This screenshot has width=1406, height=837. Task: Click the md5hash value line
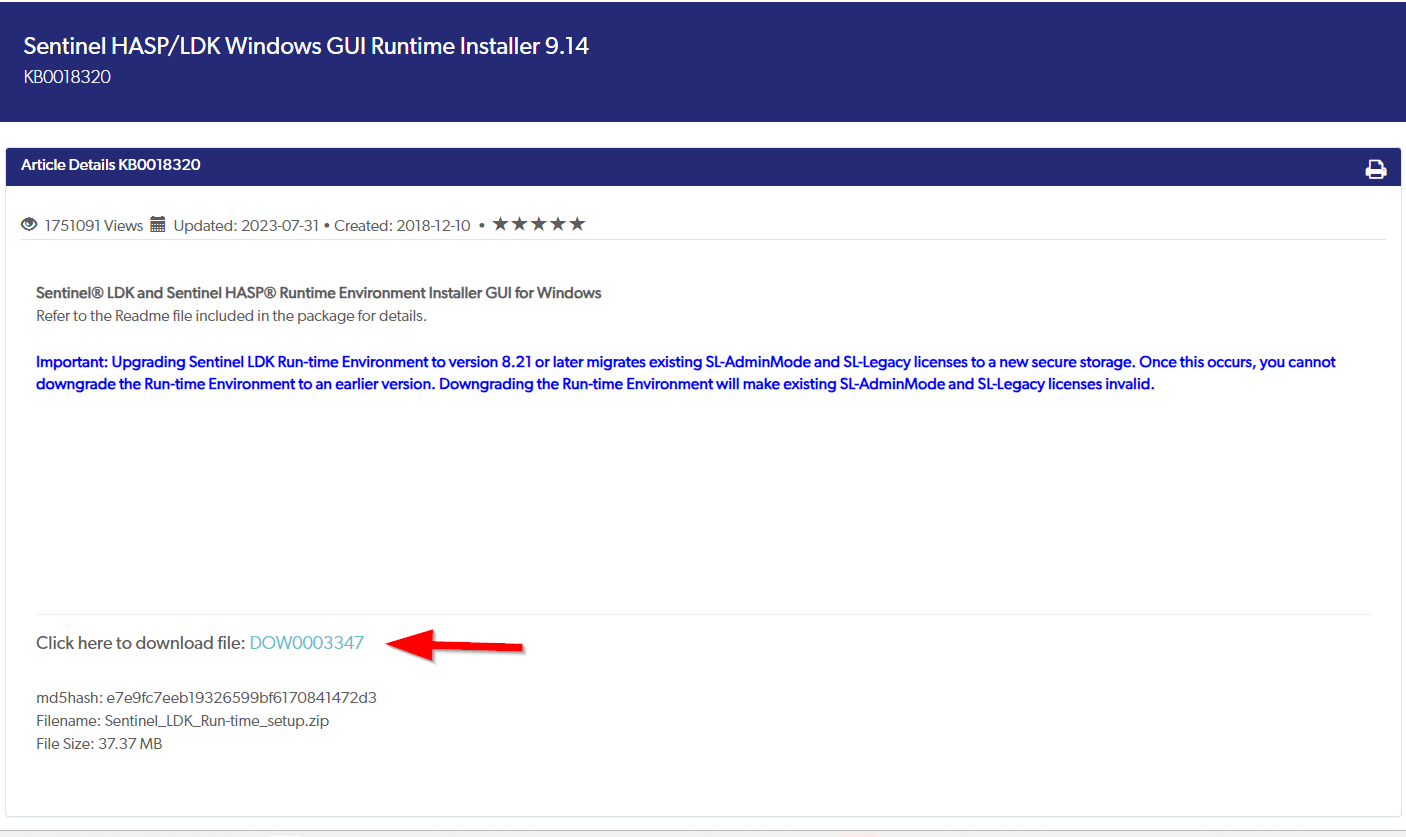[206, 698]
